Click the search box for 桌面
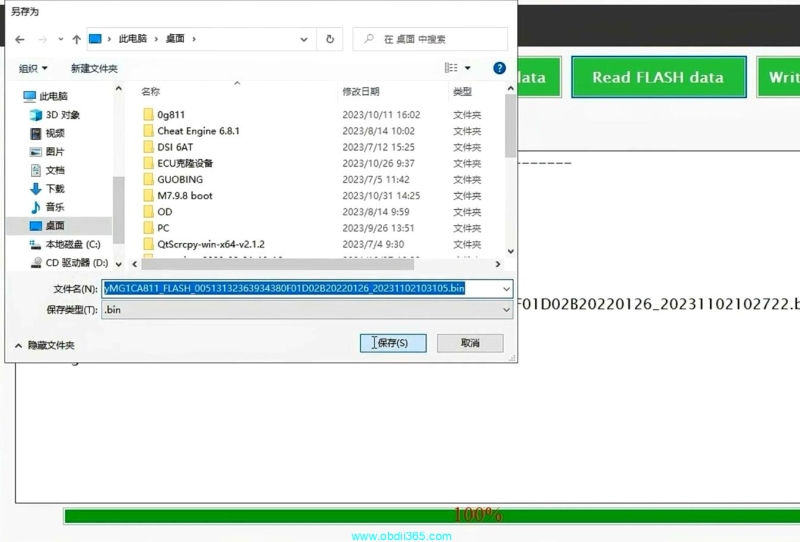This screenshot has width=800, height=542. (x=430, y=39)
